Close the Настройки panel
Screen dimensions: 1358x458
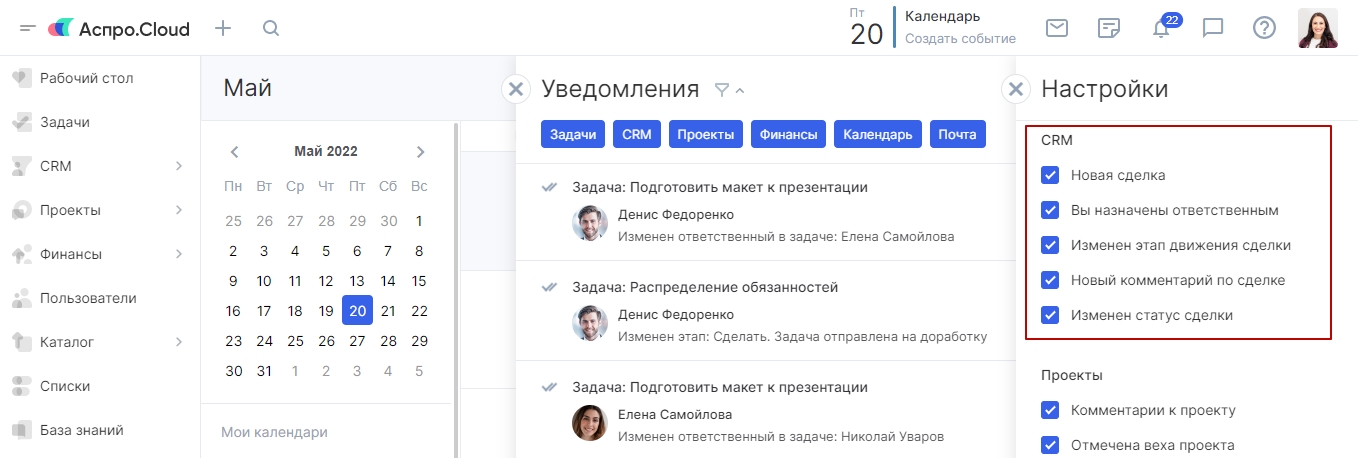1015,89
